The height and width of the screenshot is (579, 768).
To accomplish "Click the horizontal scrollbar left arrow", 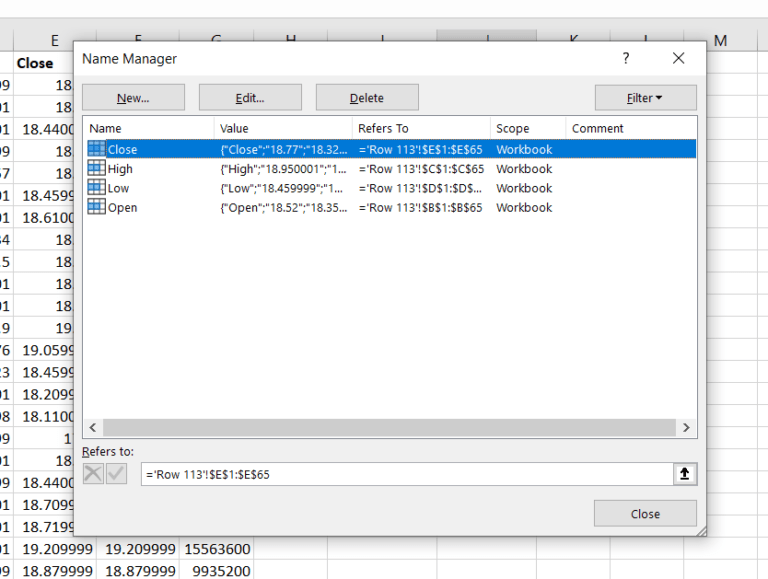I will coord(93,427).
